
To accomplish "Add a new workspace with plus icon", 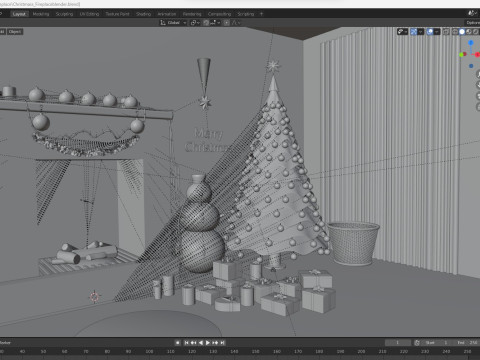I will (x=261, y=14).
